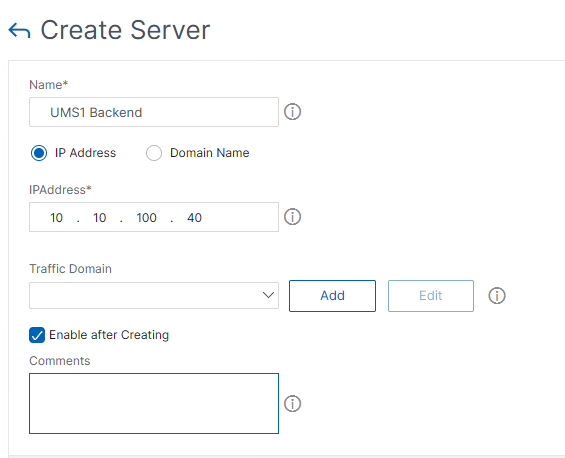
Task: Click the third IP octet showing 100
Action: tap(146, 218)
